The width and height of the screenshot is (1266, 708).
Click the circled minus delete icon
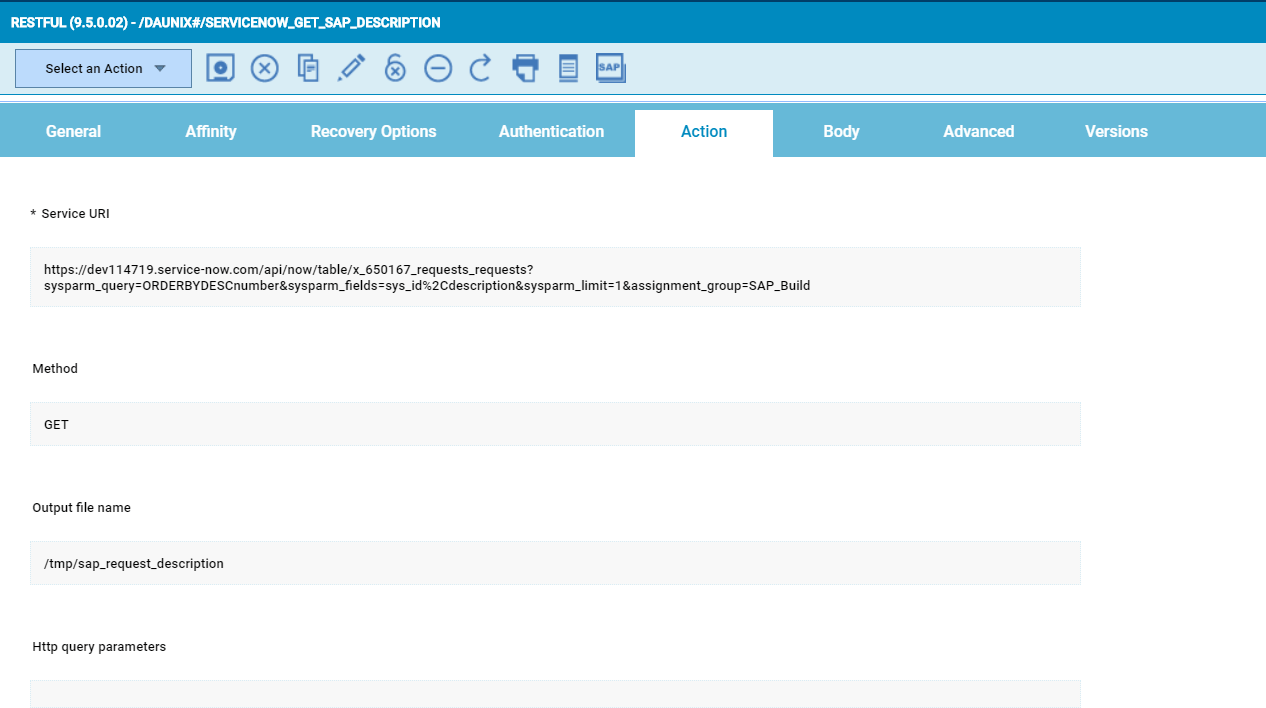438,68
